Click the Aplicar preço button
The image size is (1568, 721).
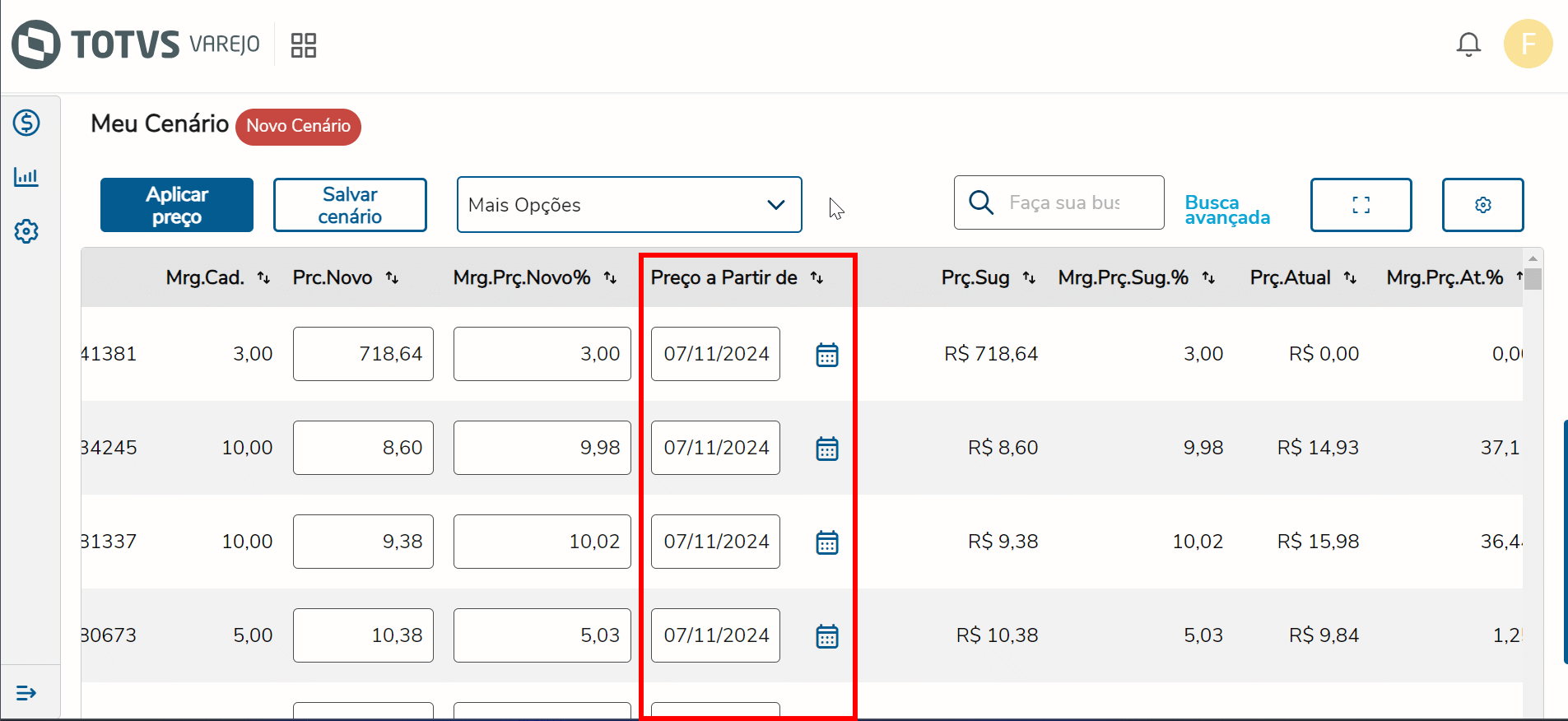click(177, 205)
